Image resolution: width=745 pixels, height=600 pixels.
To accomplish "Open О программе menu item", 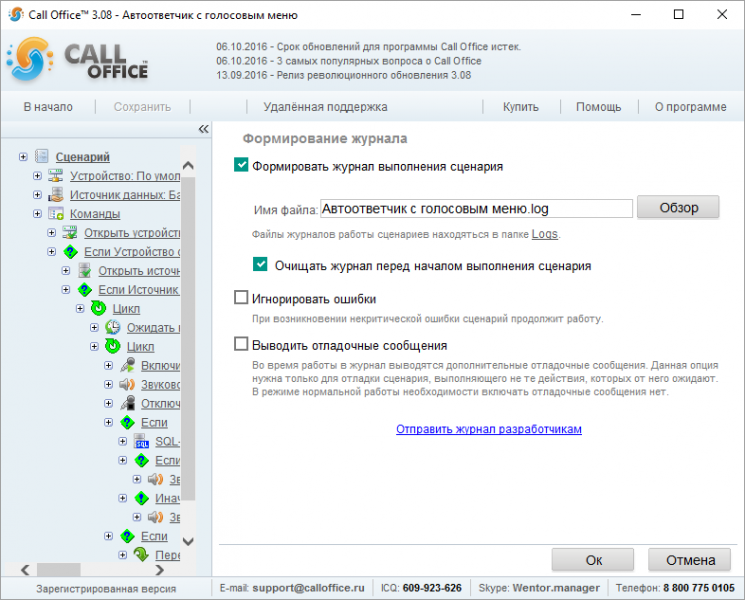I will tap(690, 107).
